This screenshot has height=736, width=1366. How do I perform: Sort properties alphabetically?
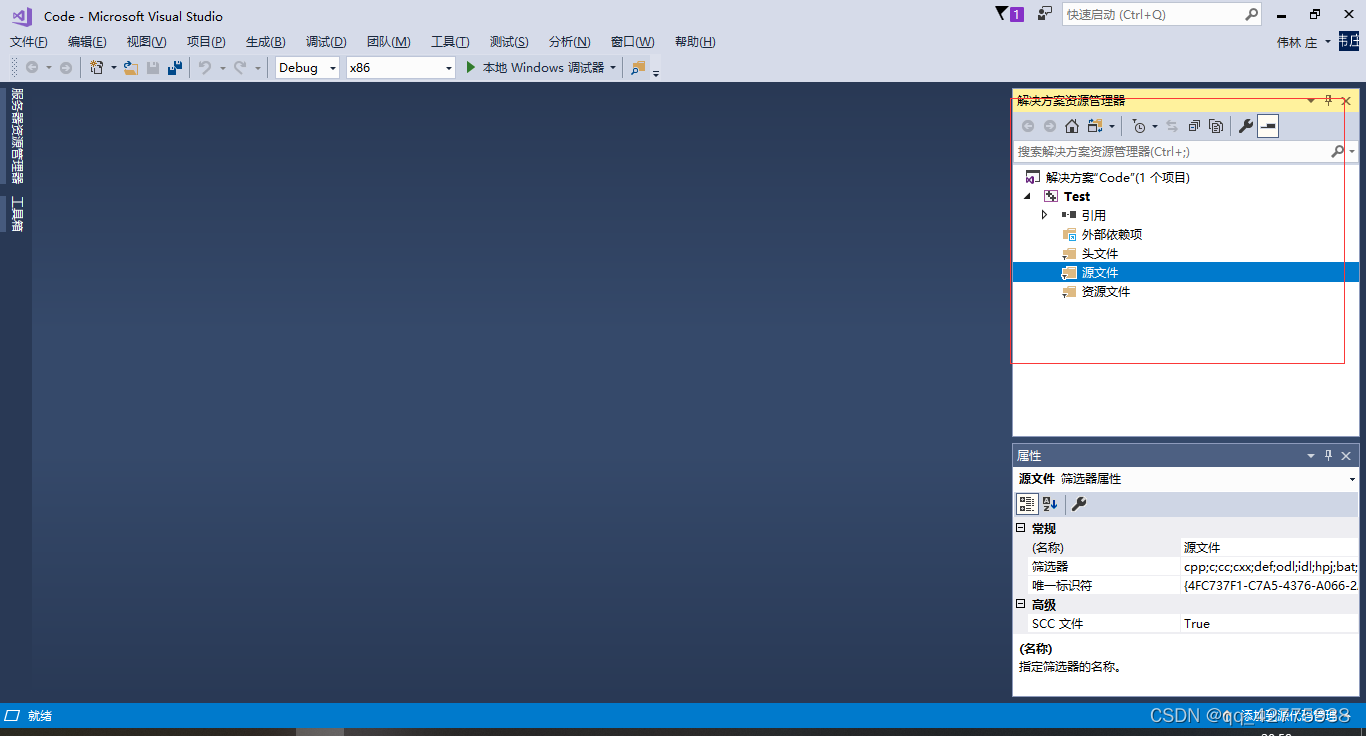click(1050, 504)
